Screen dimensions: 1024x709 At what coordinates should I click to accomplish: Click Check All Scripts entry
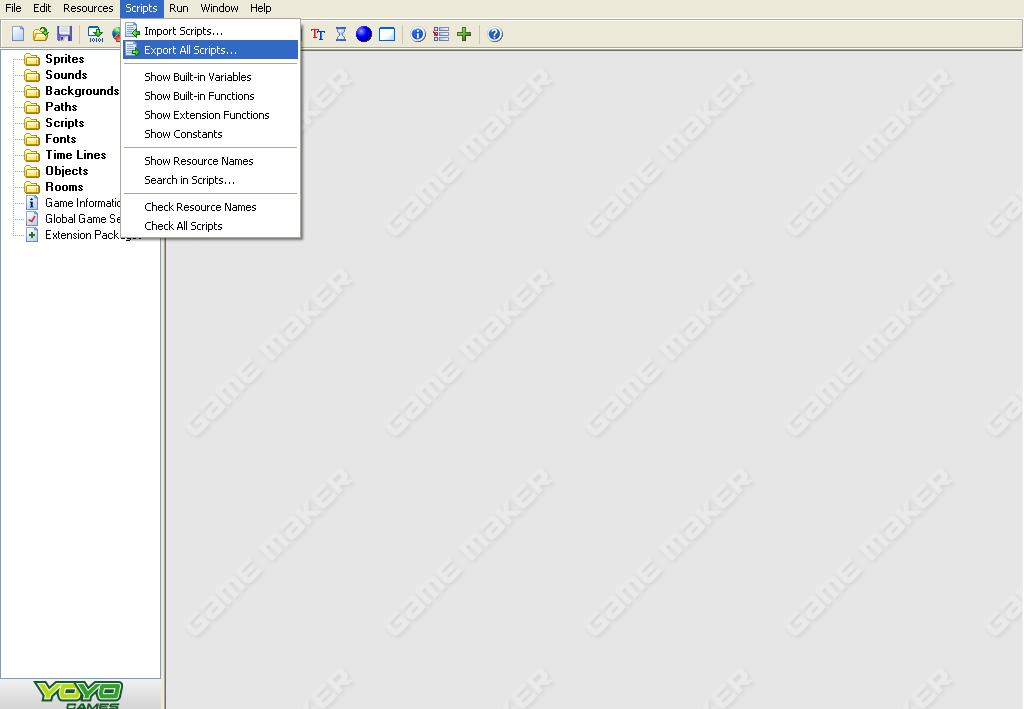[183, 226]
